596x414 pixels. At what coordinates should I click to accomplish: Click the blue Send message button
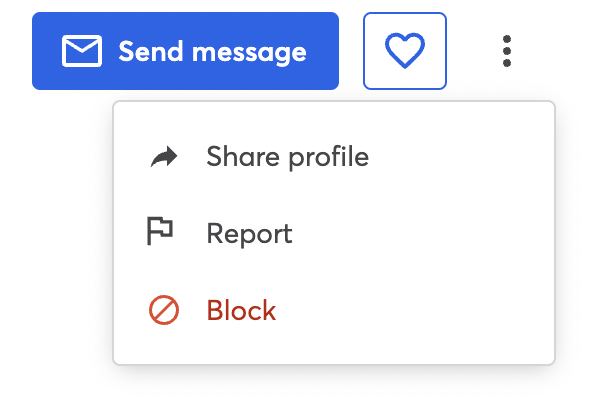tap(185, 51)
